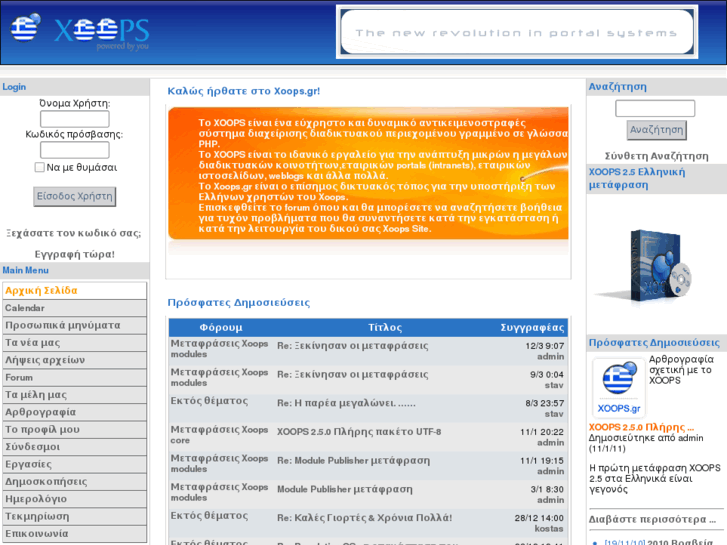727x545 pixels.
Task: Open 'Module Publisher μετάφραση' topic dated 3/1
Action: (344, 489)
